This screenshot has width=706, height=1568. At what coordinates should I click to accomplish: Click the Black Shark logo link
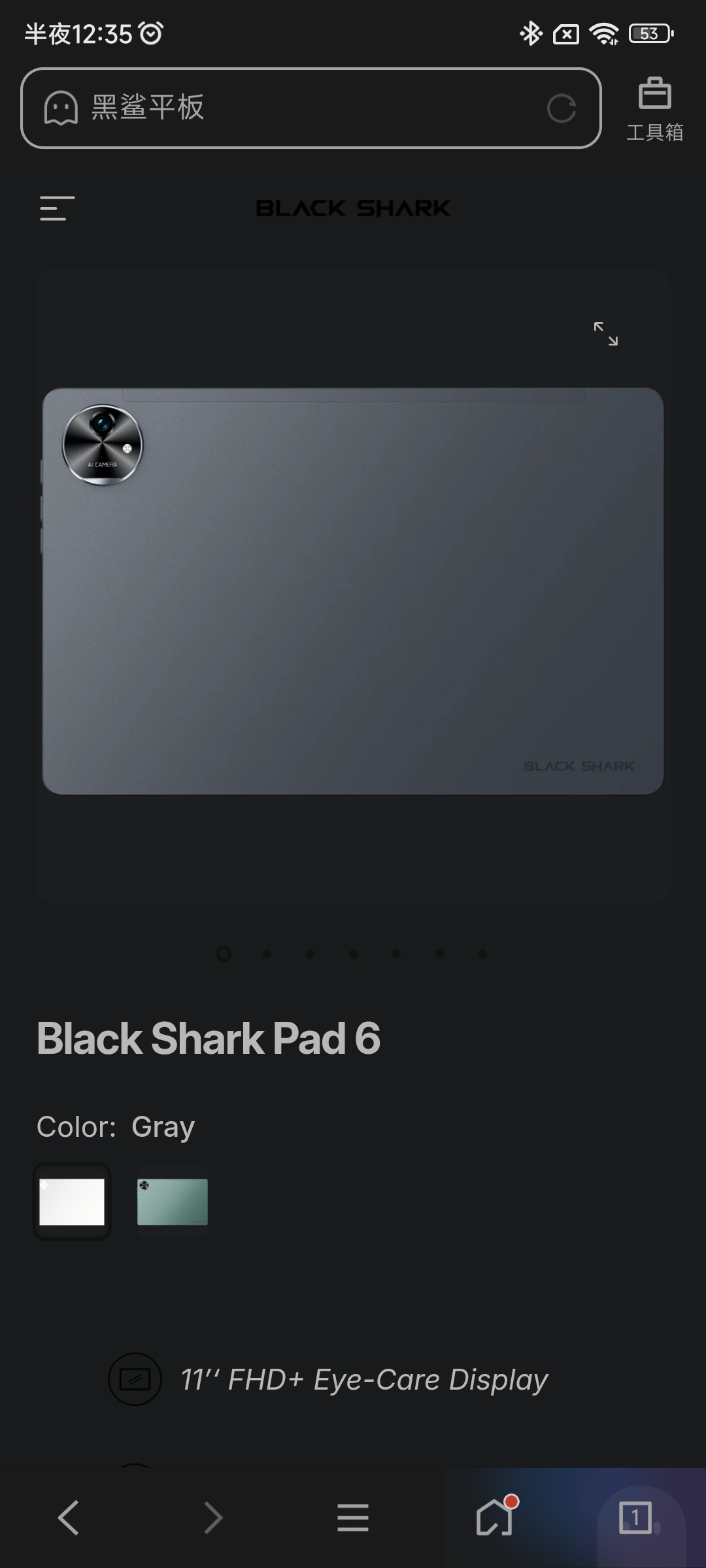pyautogui.click(x=353, y=208)
